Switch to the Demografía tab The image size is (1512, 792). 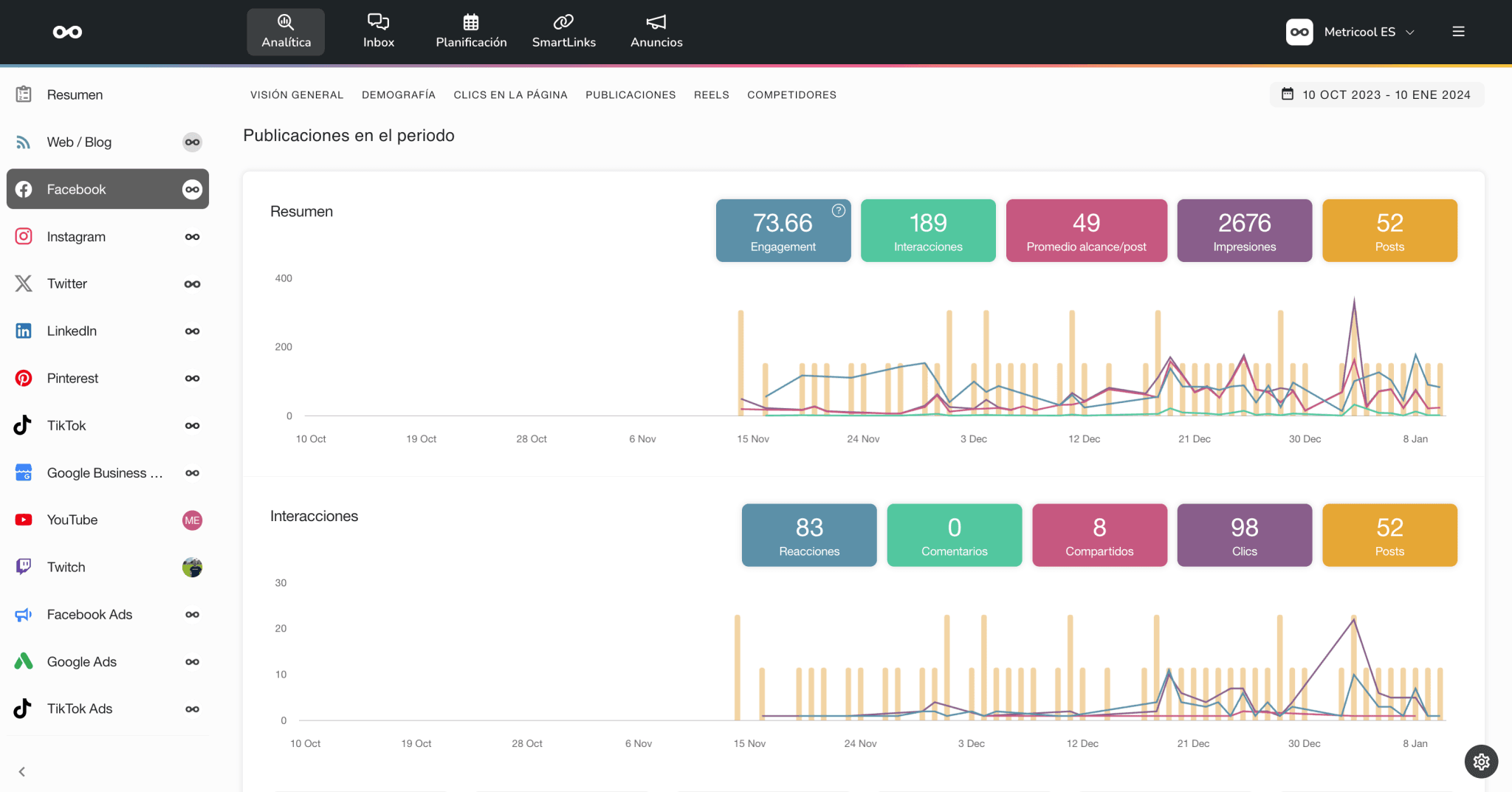pos(398,94)
